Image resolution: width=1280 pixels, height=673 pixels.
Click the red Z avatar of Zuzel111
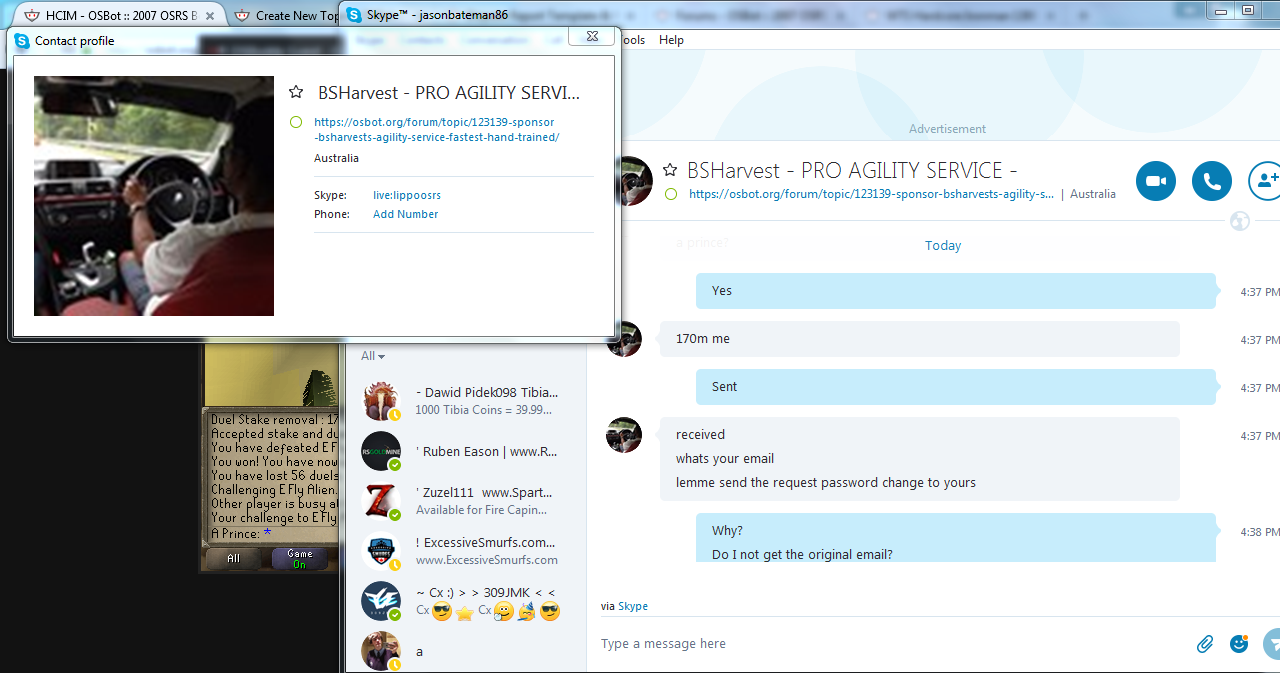point(381,501)
